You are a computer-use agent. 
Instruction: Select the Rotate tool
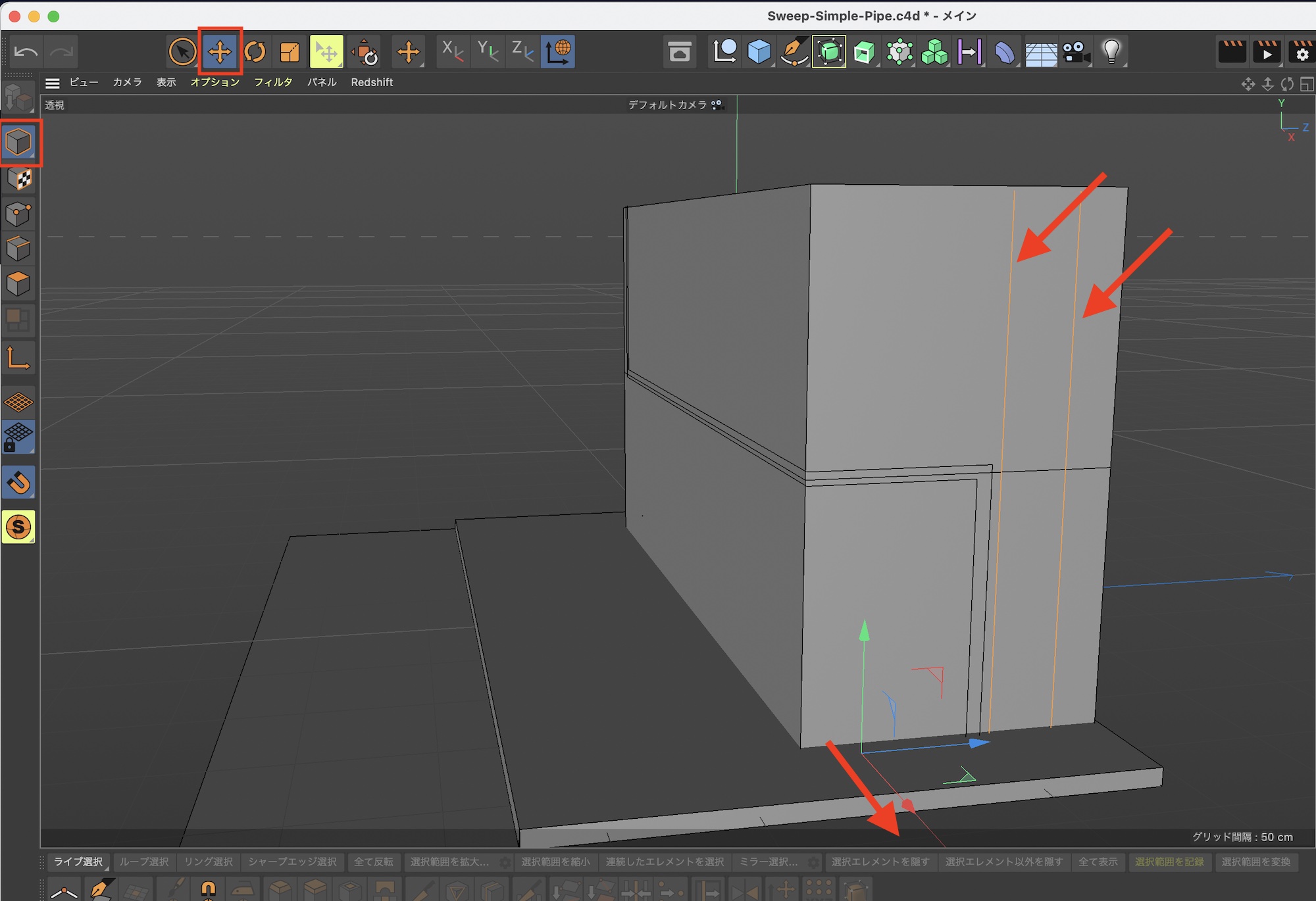point(255,51)
